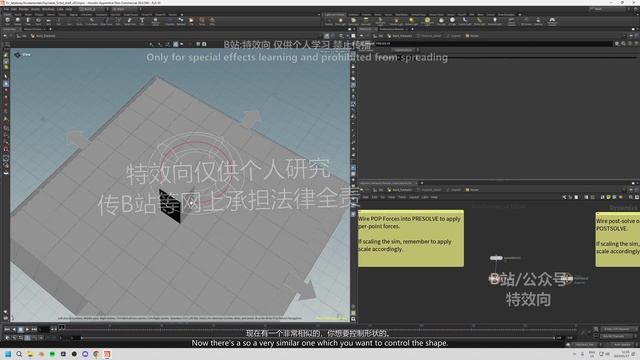Add an Area Light from shelf
Viewport: 640px width, 360px height.
(366, 21)
